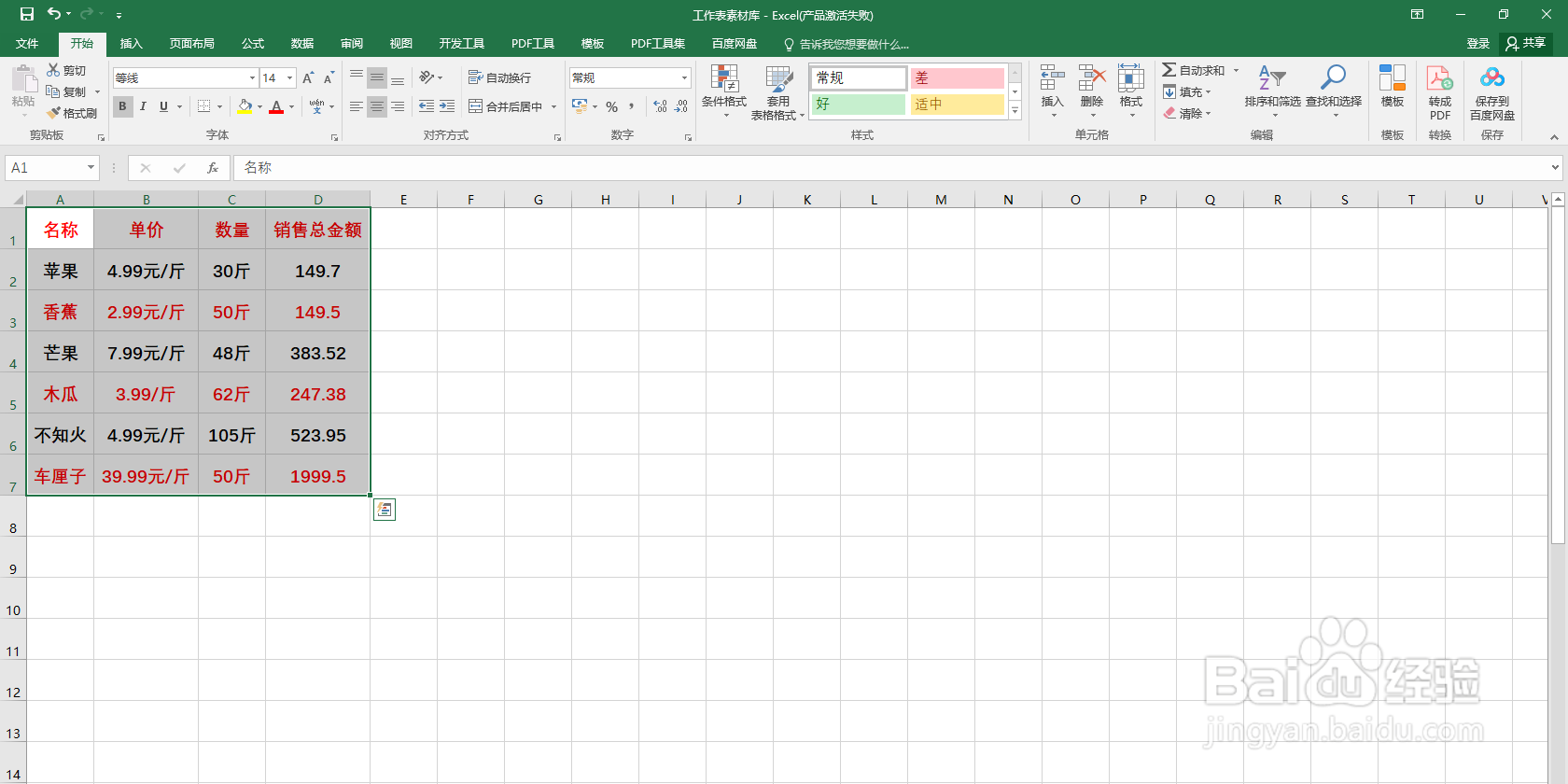Decrease indent icon

tap(427, 106)
